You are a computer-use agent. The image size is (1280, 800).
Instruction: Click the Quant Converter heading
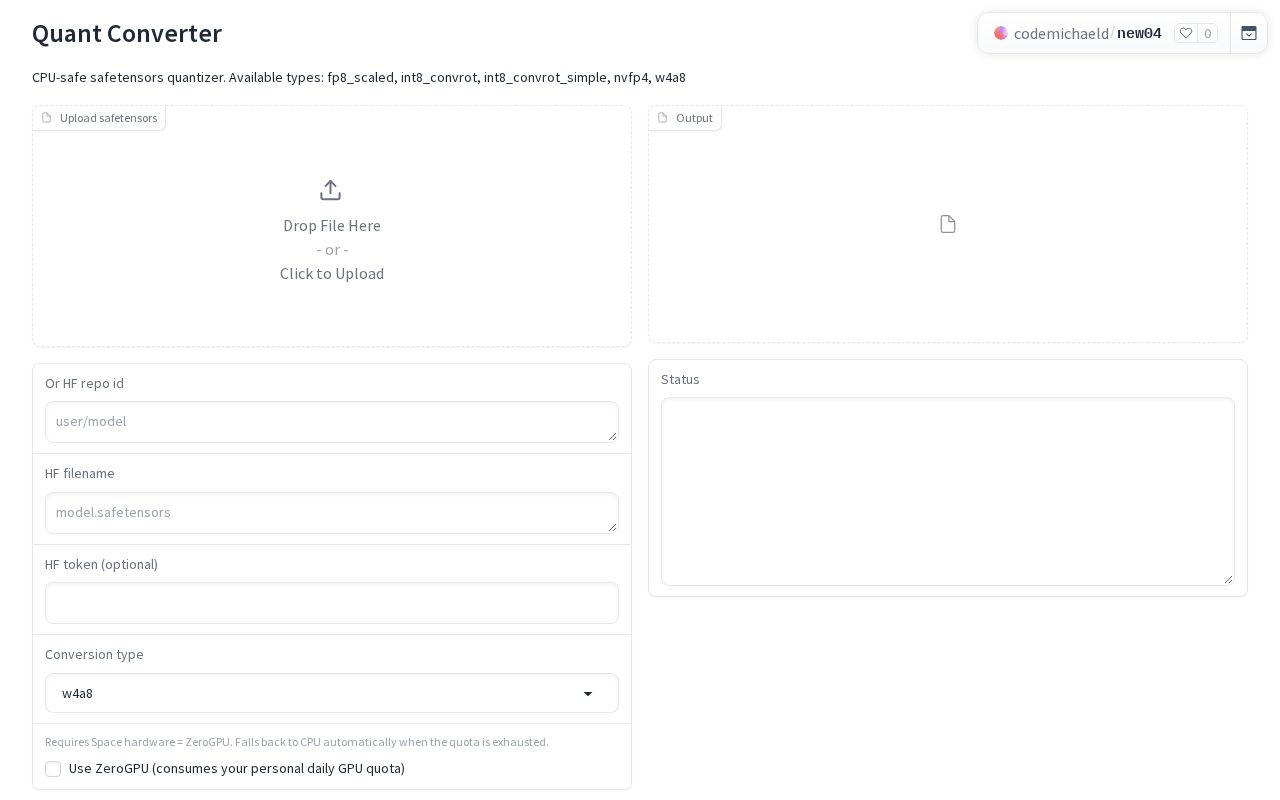pos(127,33)
